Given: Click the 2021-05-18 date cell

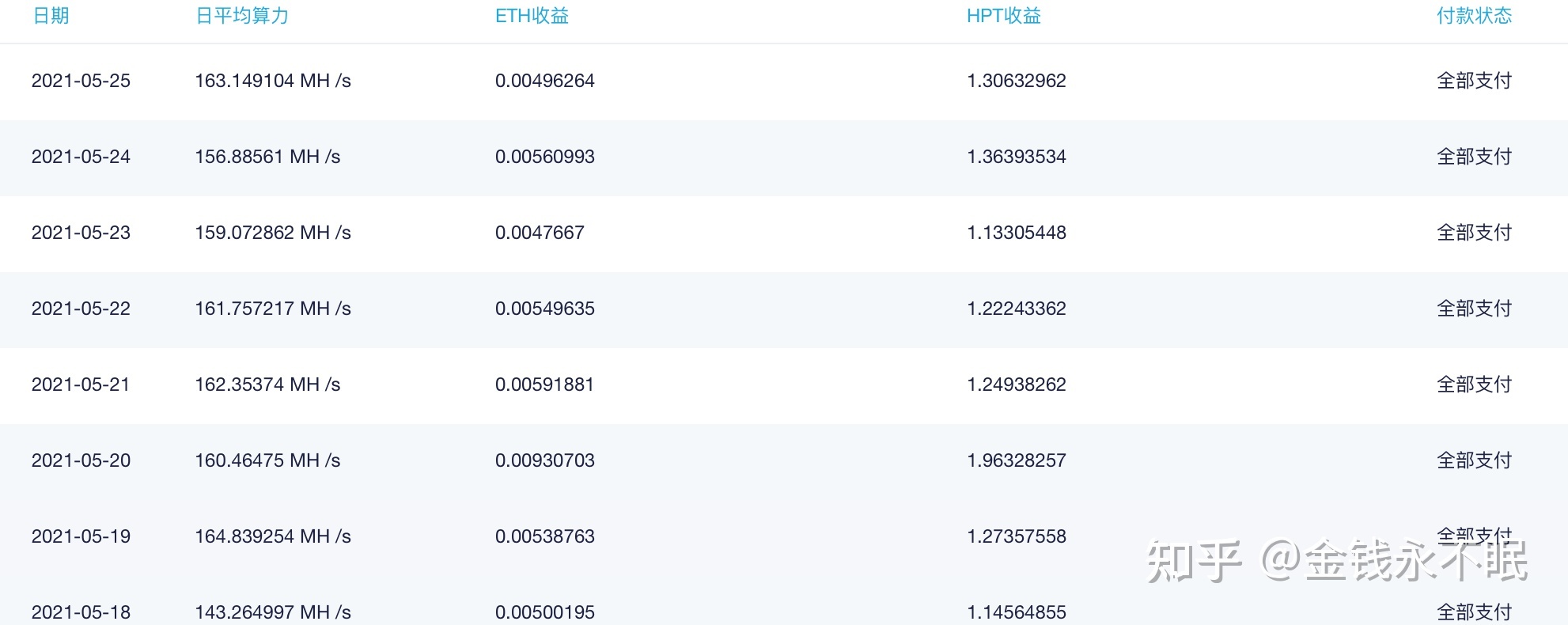Looking at the screenshot, I should point(81,612).
